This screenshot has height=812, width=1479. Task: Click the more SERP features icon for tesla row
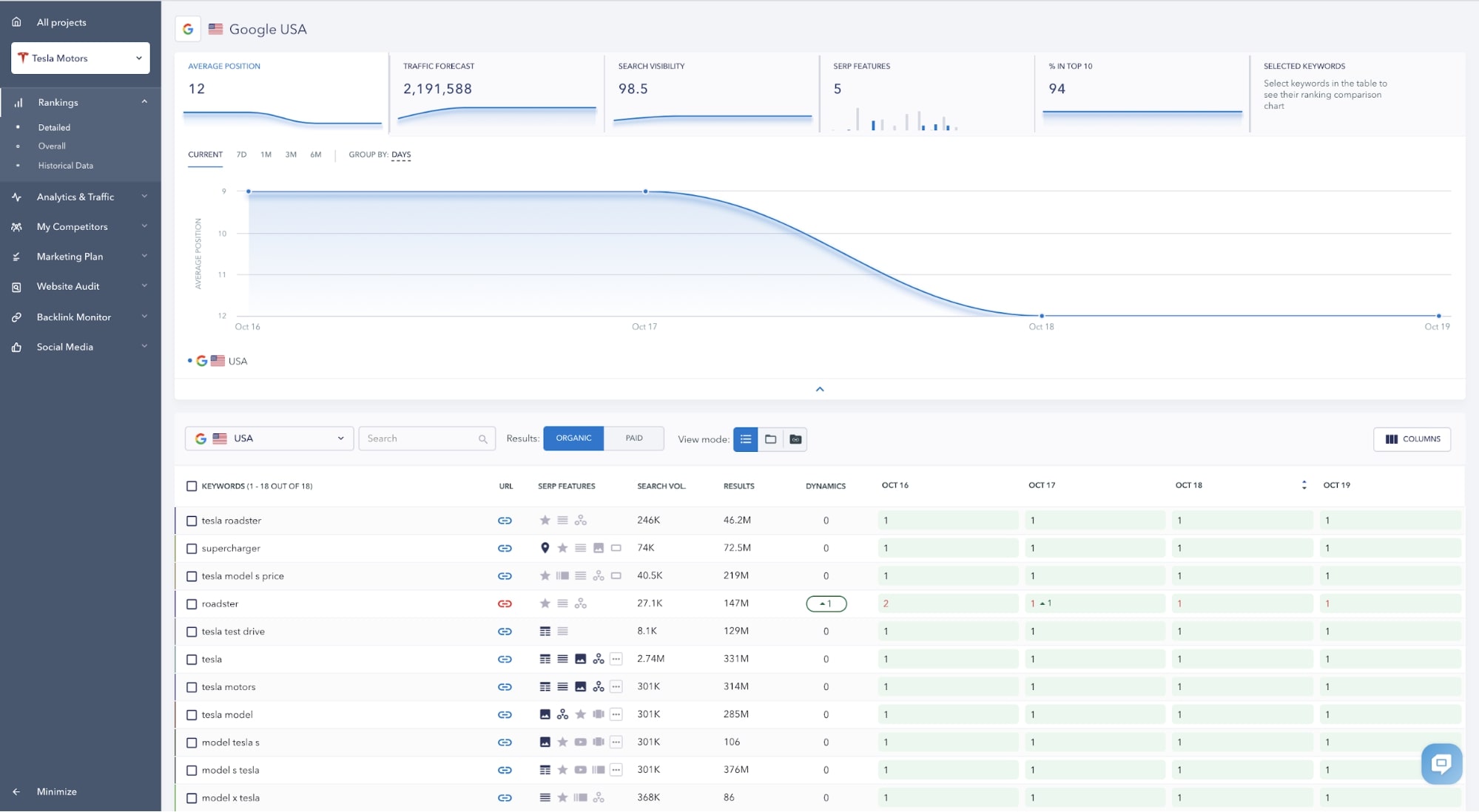(616, 659)
